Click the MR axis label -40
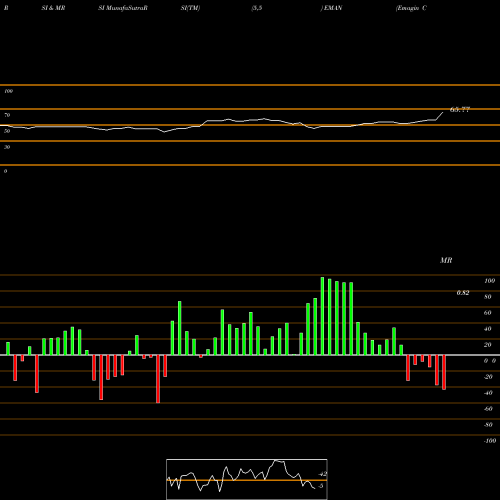Image resolution: width=500 pixels, height=500 pixels. tap(488, 393)
